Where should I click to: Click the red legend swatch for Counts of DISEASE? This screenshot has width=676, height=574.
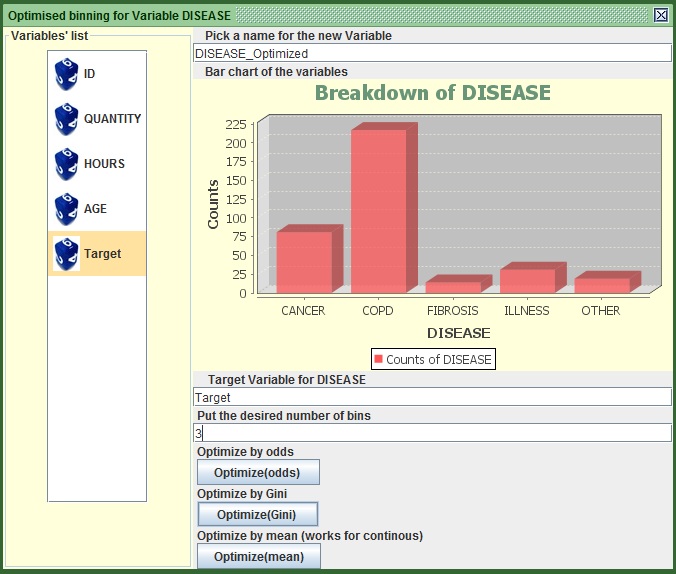(x=379, y=359)
